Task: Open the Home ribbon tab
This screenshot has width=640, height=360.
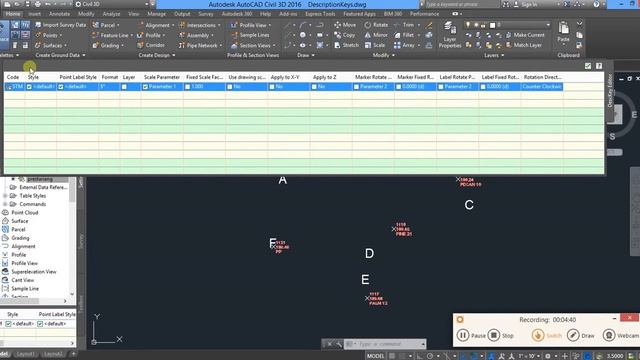Action: pyautogui.click(x=13, y=14)
